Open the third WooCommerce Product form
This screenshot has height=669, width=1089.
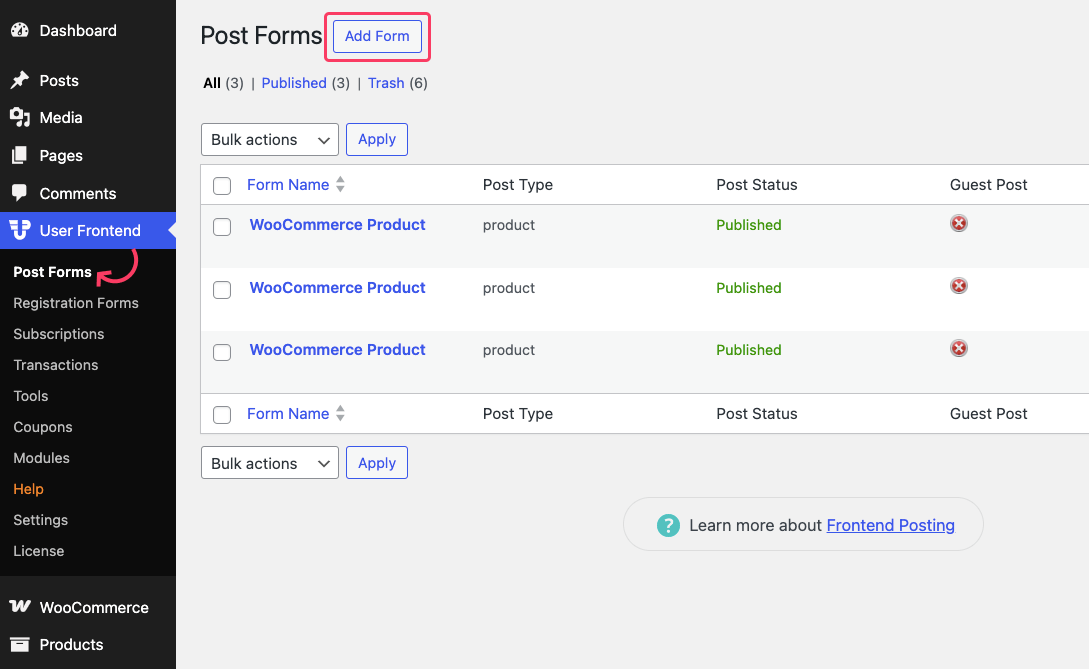pyautogui.click(x=338, y=350)
